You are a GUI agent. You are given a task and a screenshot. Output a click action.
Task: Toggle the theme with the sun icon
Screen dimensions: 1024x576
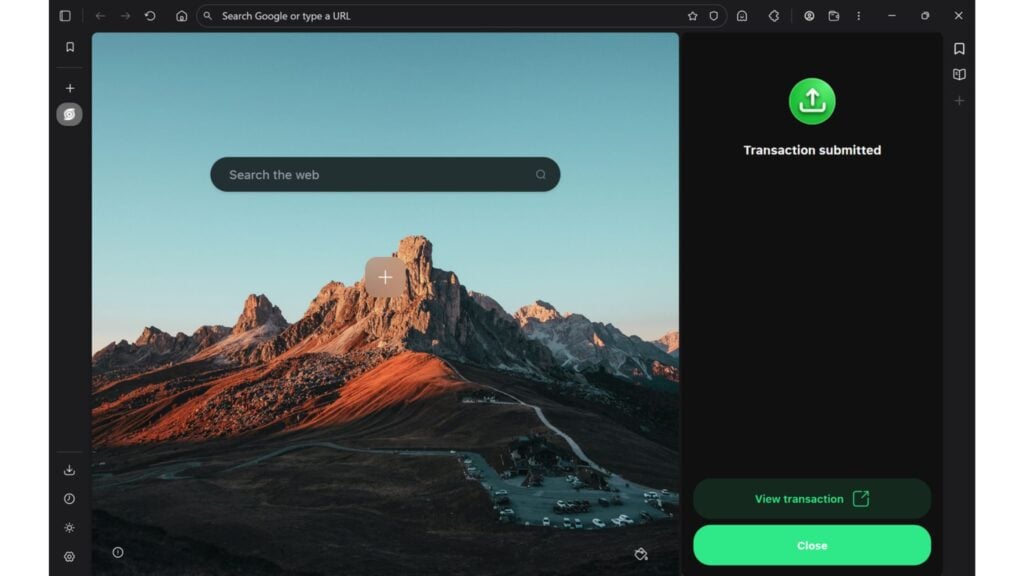coord(69,527)
